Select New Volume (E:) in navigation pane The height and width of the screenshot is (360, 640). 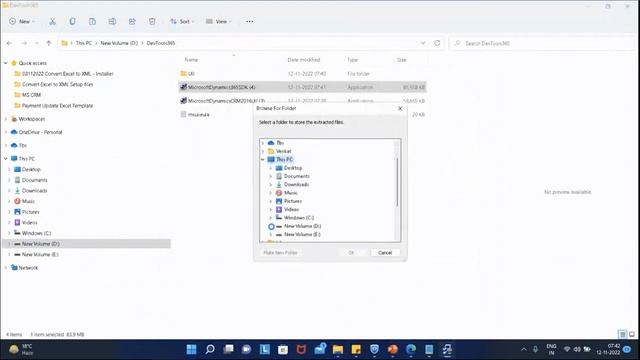[x=40, y=254]
